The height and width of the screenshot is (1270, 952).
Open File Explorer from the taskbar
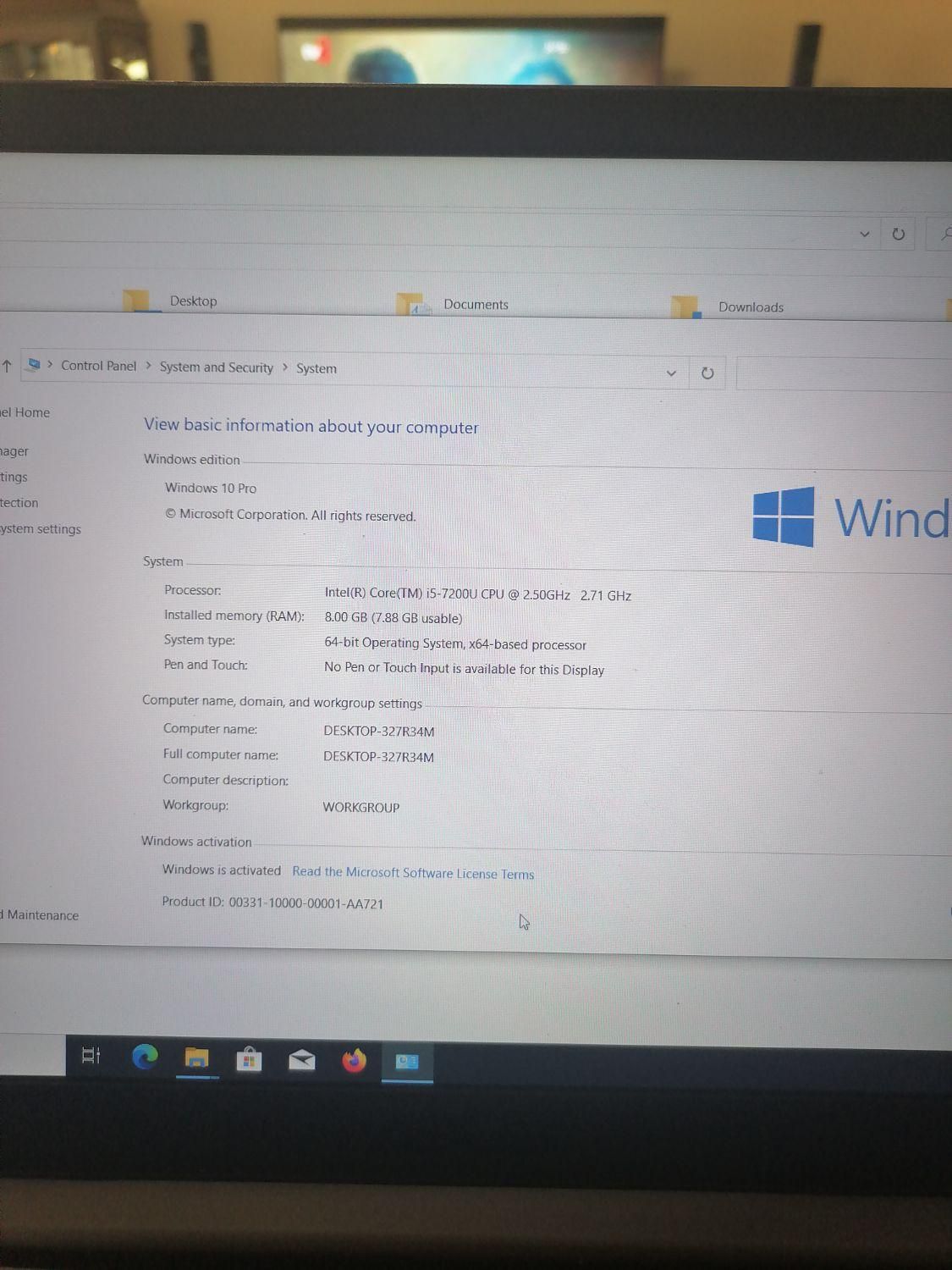pyautogui.click(x=196, y=1058)
